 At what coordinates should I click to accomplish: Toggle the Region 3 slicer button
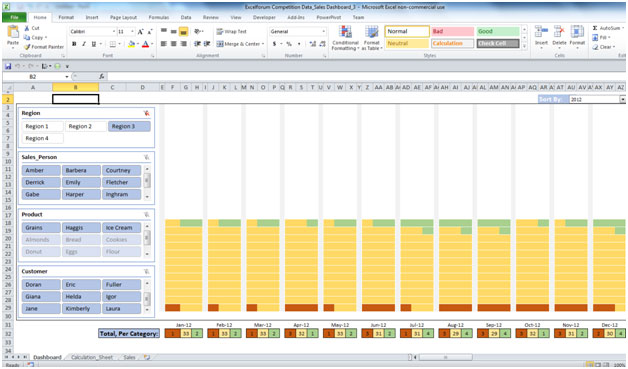click(x=129, y=126)
